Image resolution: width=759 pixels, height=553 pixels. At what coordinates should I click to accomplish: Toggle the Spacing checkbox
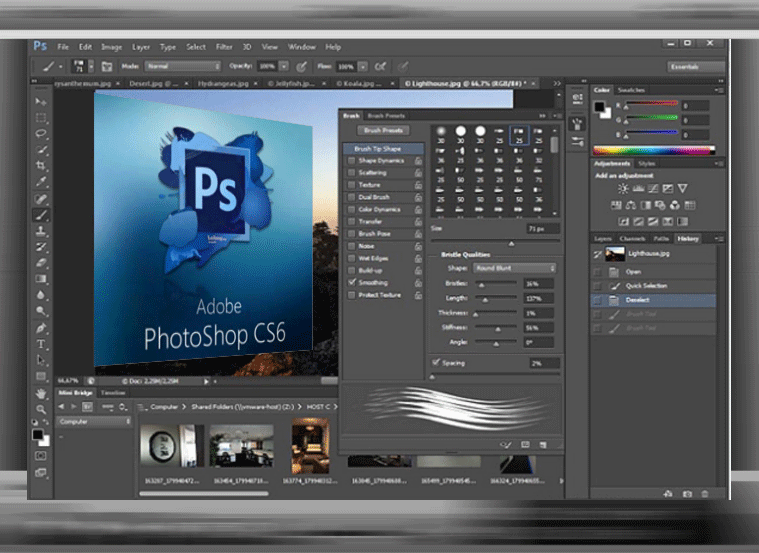click(436, 362)
